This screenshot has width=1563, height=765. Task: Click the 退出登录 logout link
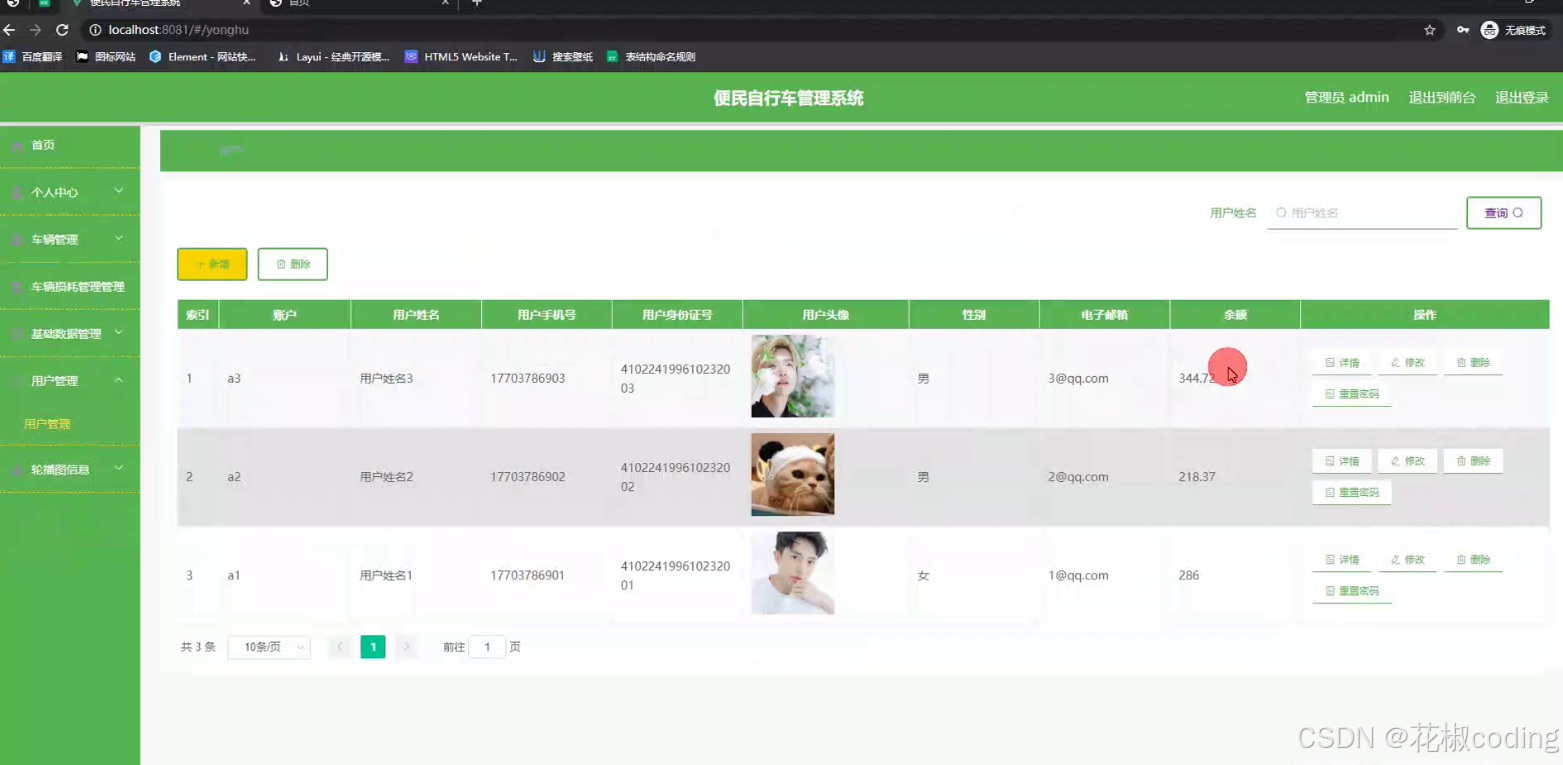[1521, 97]
